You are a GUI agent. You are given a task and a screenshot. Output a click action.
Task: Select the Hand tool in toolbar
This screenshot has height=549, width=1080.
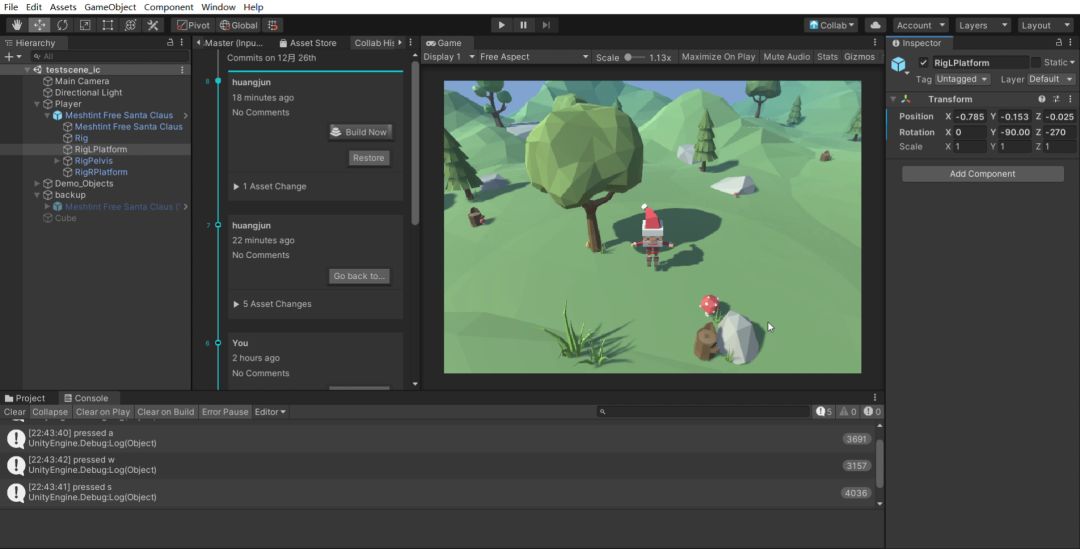[x=16, y=25]
